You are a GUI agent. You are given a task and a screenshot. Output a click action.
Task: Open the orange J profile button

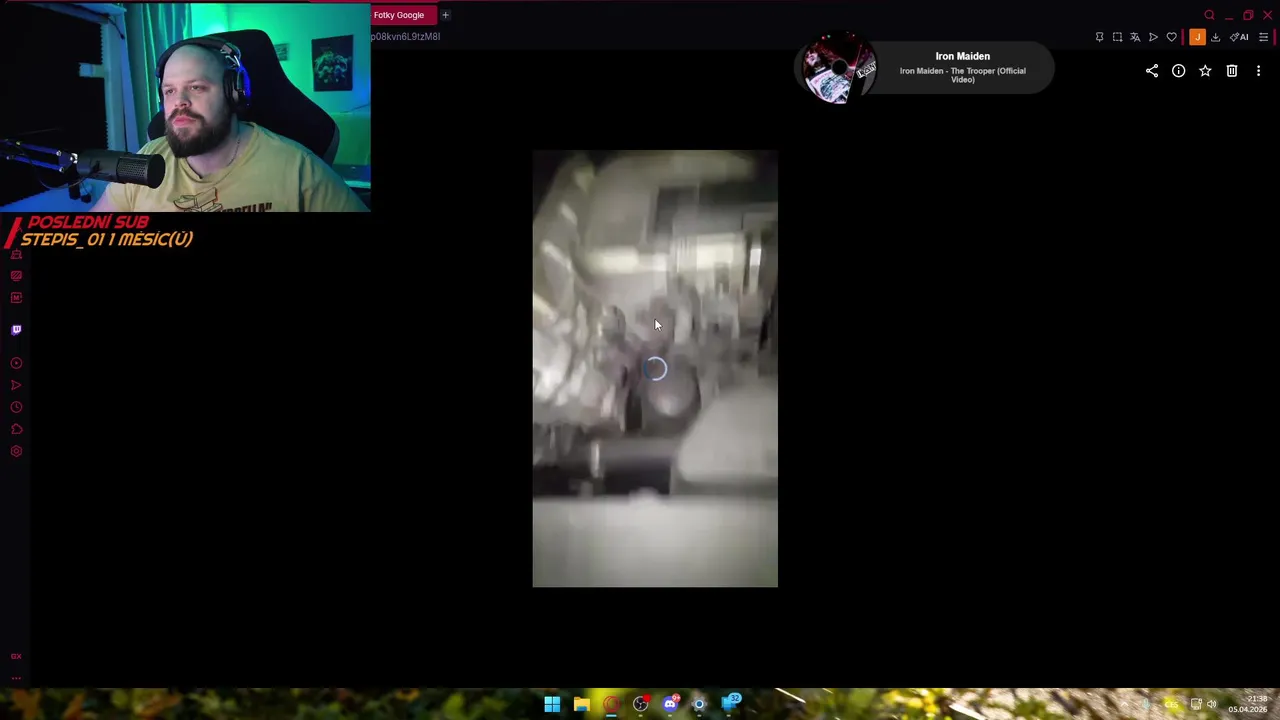click(1197, 37)
